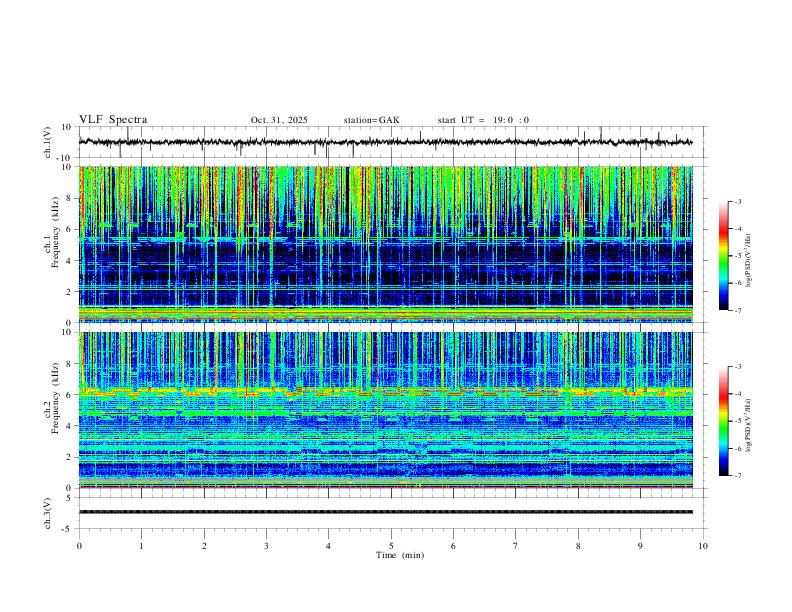Click the "ch.1(V)" waveform axis label
The image size is (792, 612).
click(x=48, y=142)
